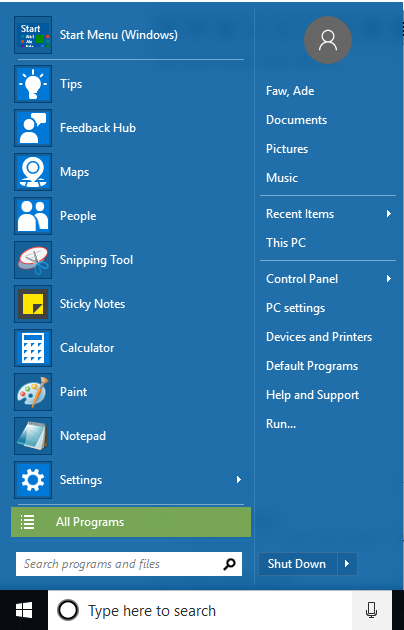Launch Calculator from its icon

33,348
